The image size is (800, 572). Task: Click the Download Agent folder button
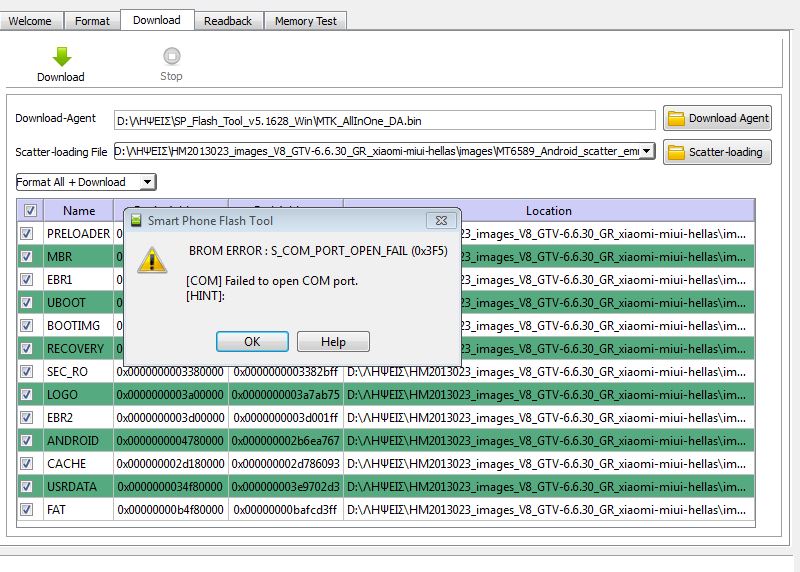[717, 118]
